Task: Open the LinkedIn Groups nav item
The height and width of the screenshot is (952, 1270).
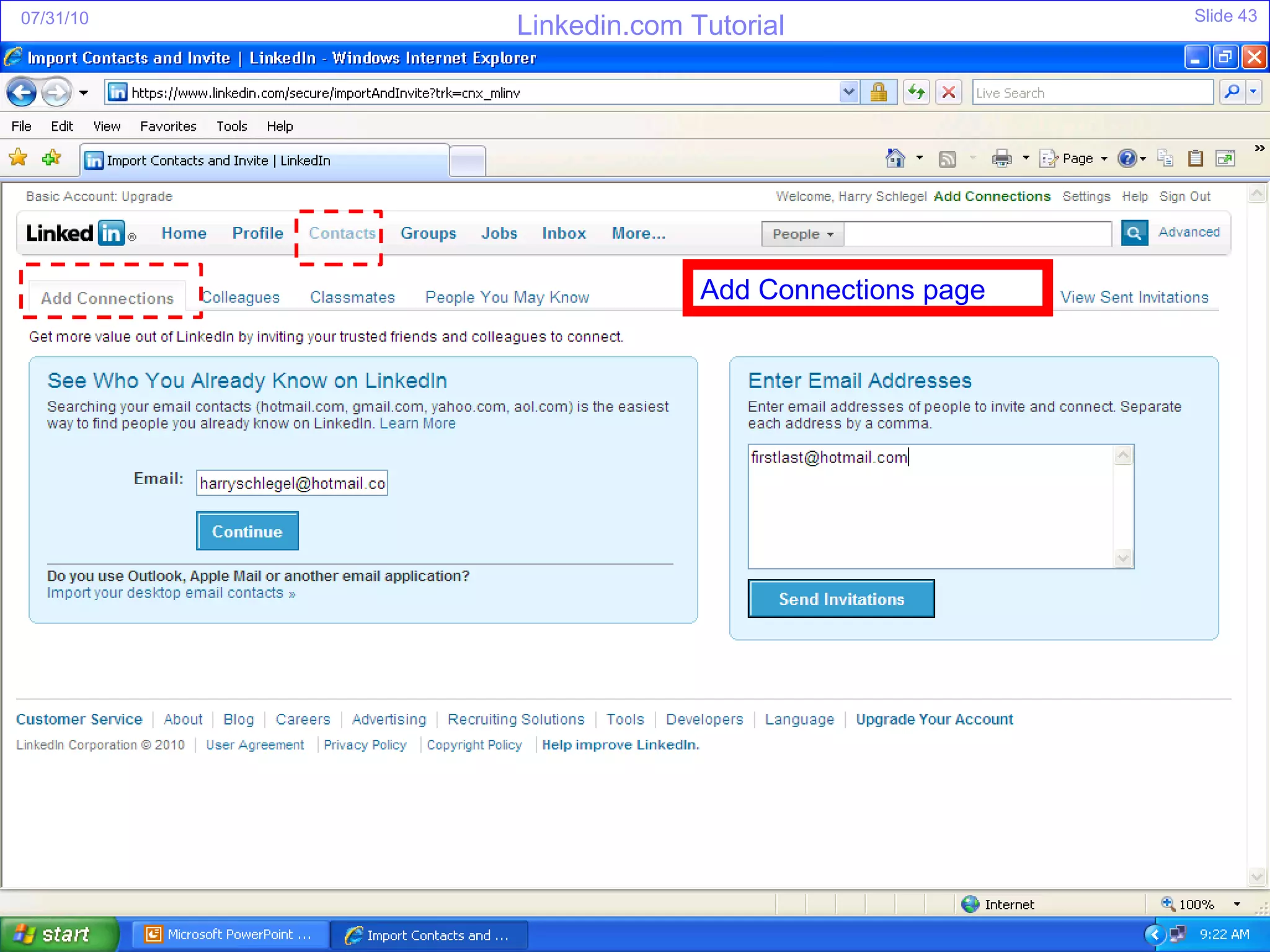Action: click(428, 234)
